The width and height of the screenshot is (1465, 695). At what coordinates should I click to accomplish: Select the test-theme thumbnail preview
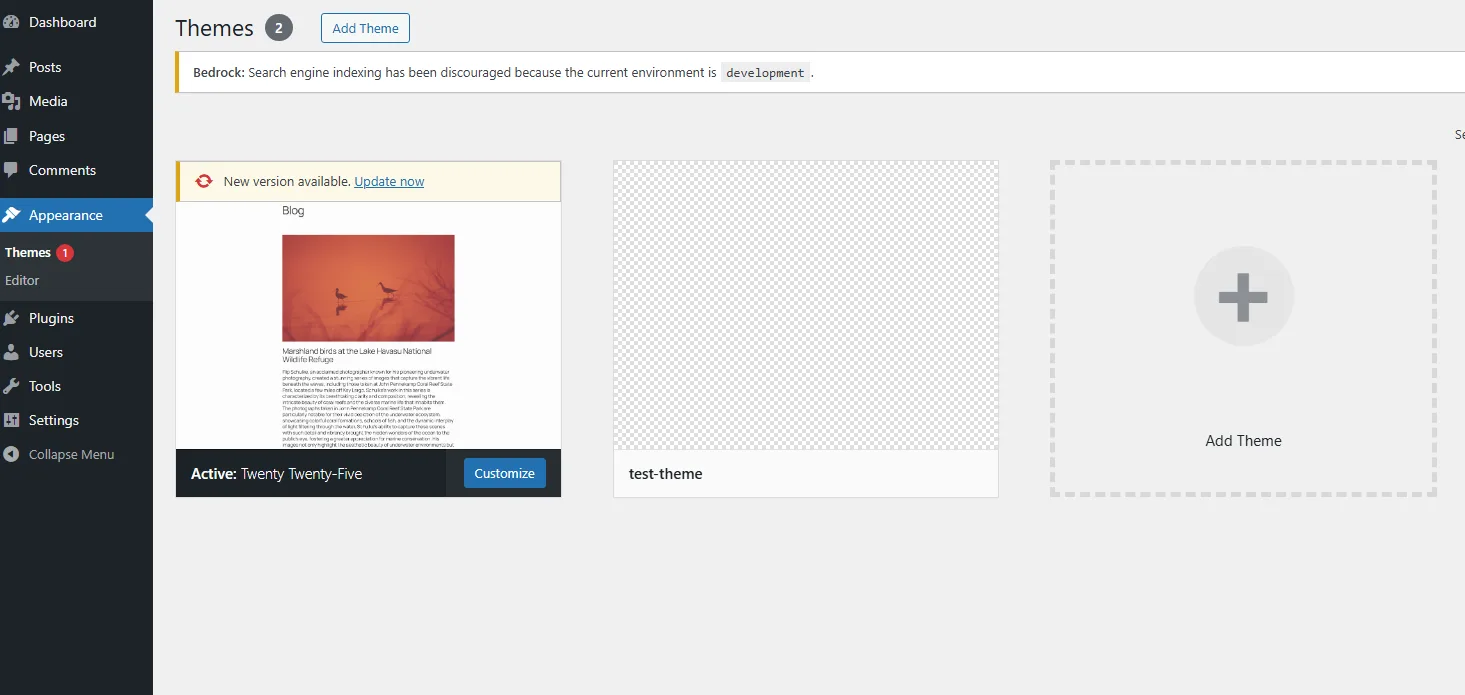click(805, 305)
